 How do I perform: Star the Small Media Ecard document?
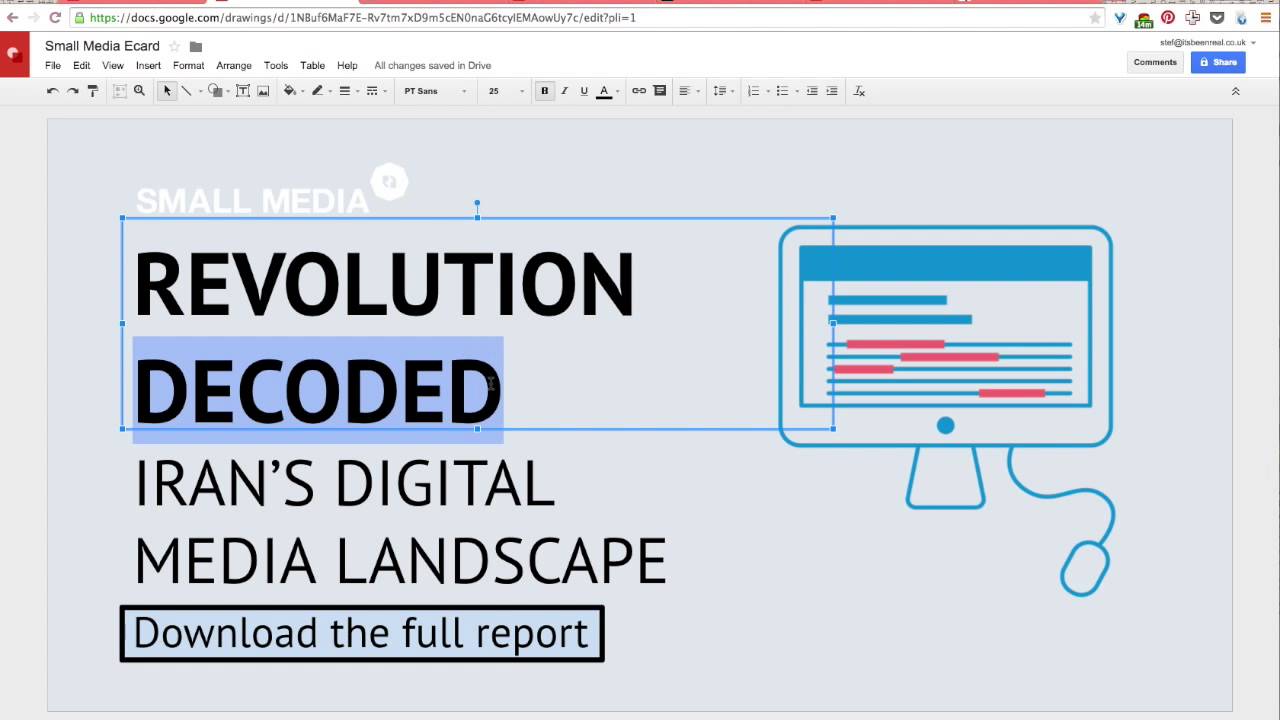(x=174, y=46)
